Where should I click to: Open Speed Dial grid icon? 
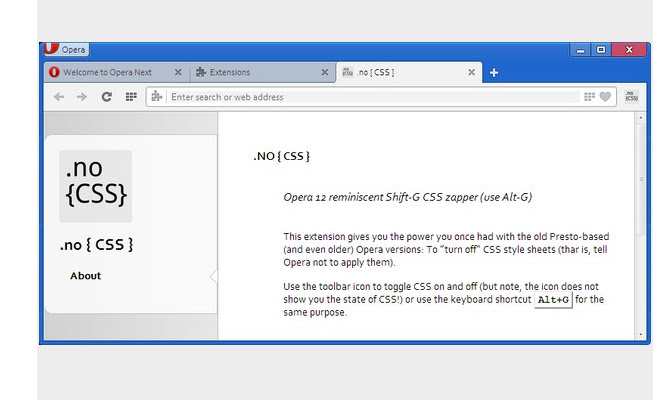pos(131,97)
